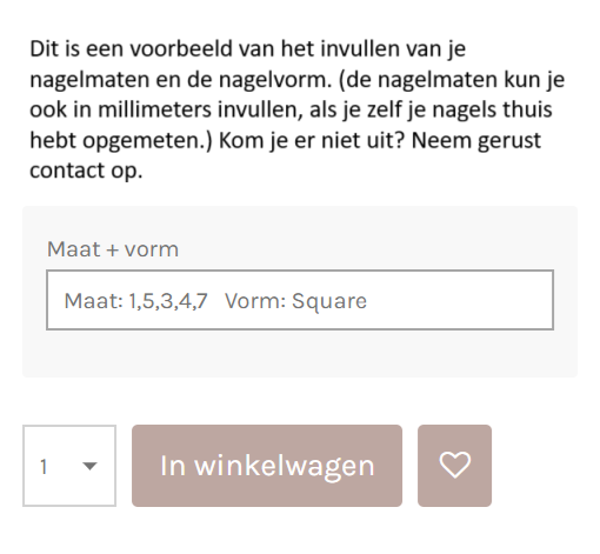
Task: Add the item to the shopping cart
Action: 267,466
